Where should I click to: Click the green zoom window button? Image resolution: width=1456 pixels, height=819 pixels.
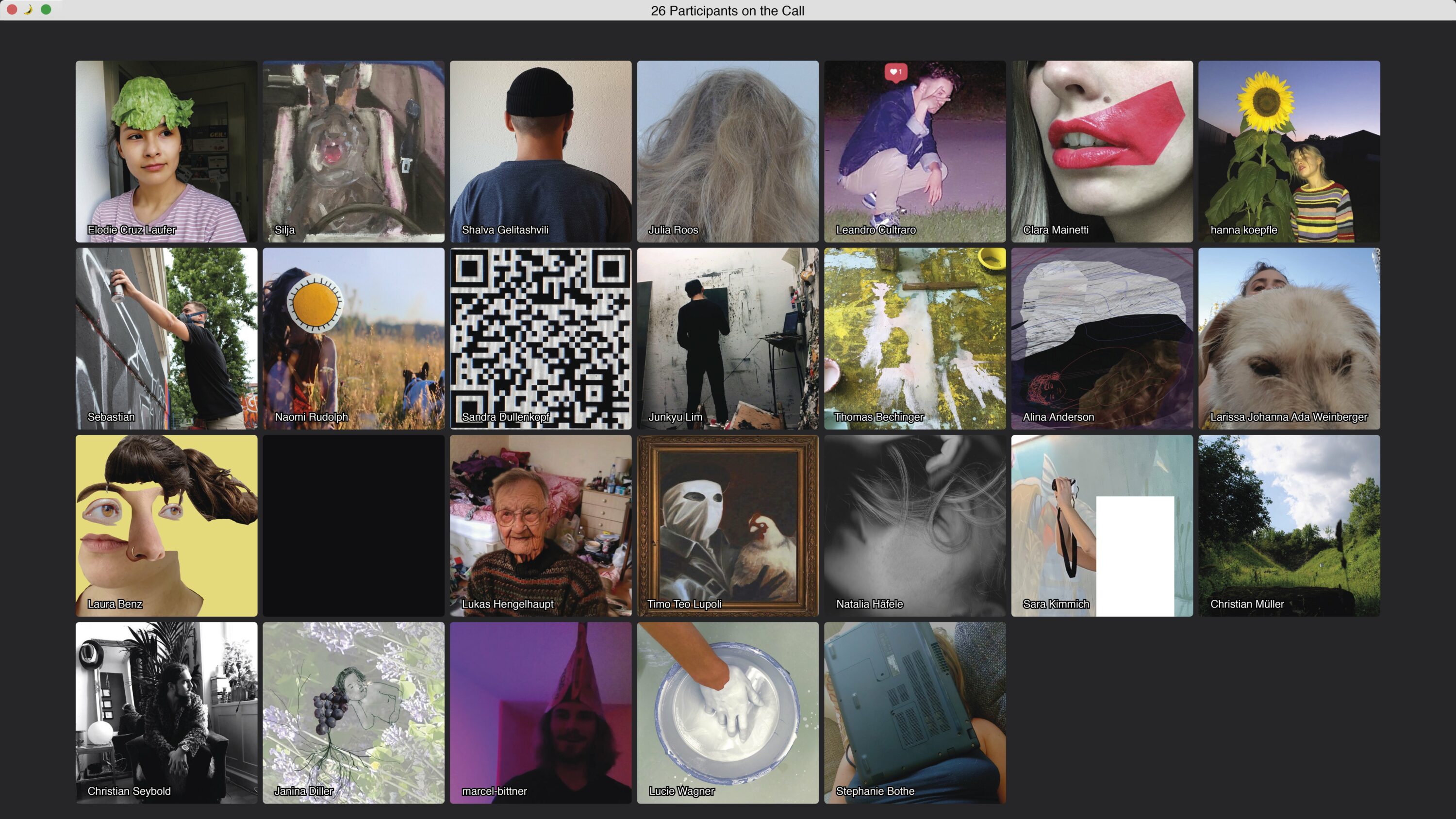tap(46, 10)
